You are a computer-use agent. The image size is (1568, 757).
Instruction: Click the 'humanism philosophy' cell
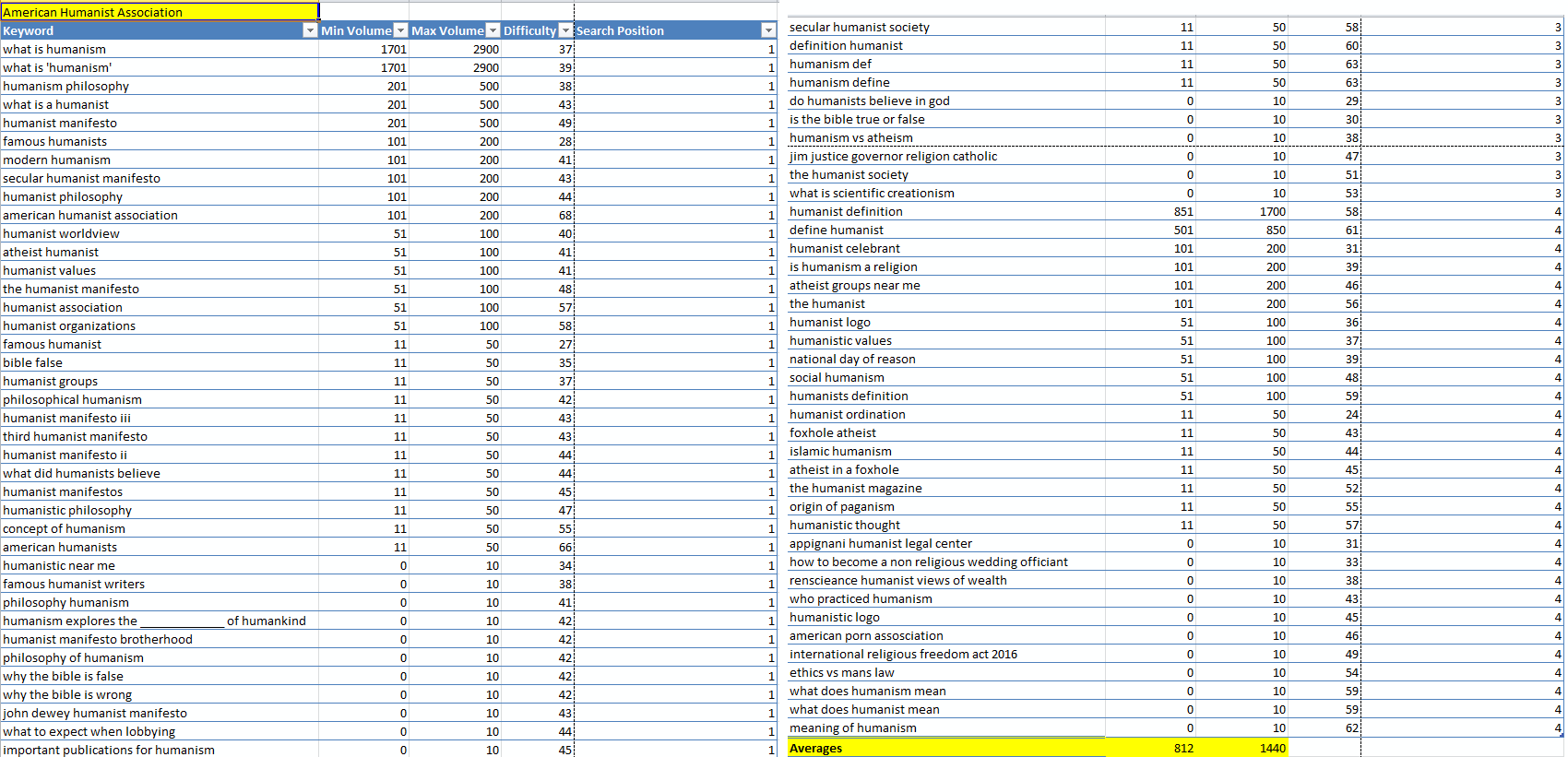(160, 86)
